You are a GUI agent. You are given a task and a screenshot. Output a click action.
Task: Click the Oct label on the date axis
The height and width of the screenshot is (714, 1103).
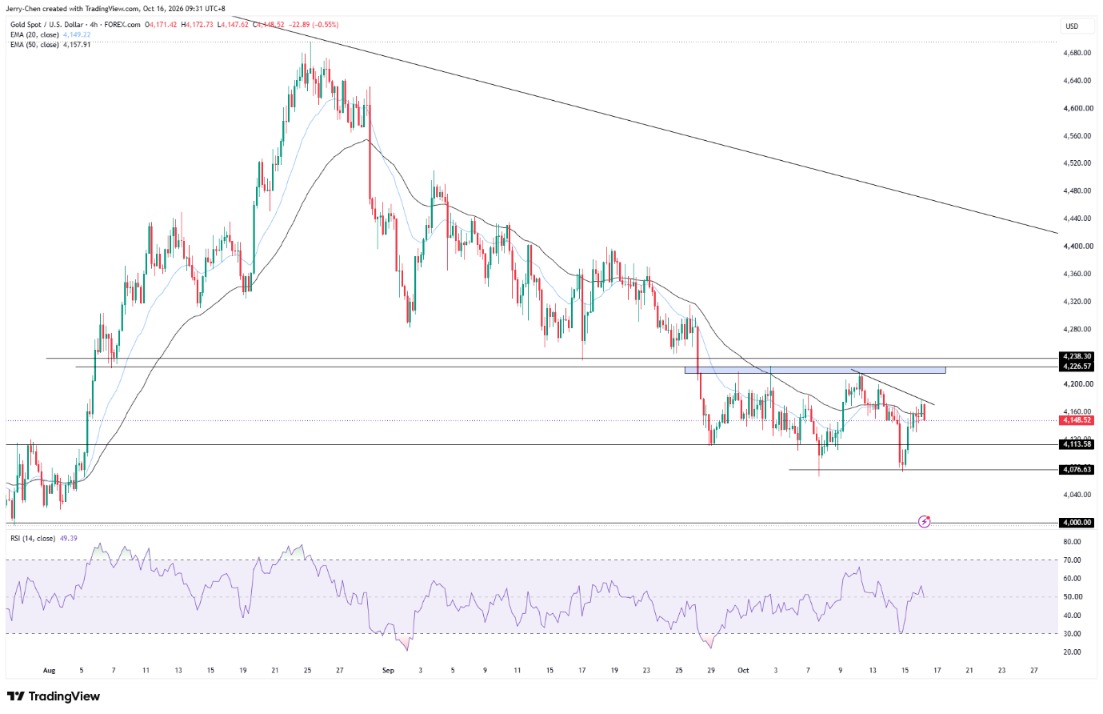[744, 670]
